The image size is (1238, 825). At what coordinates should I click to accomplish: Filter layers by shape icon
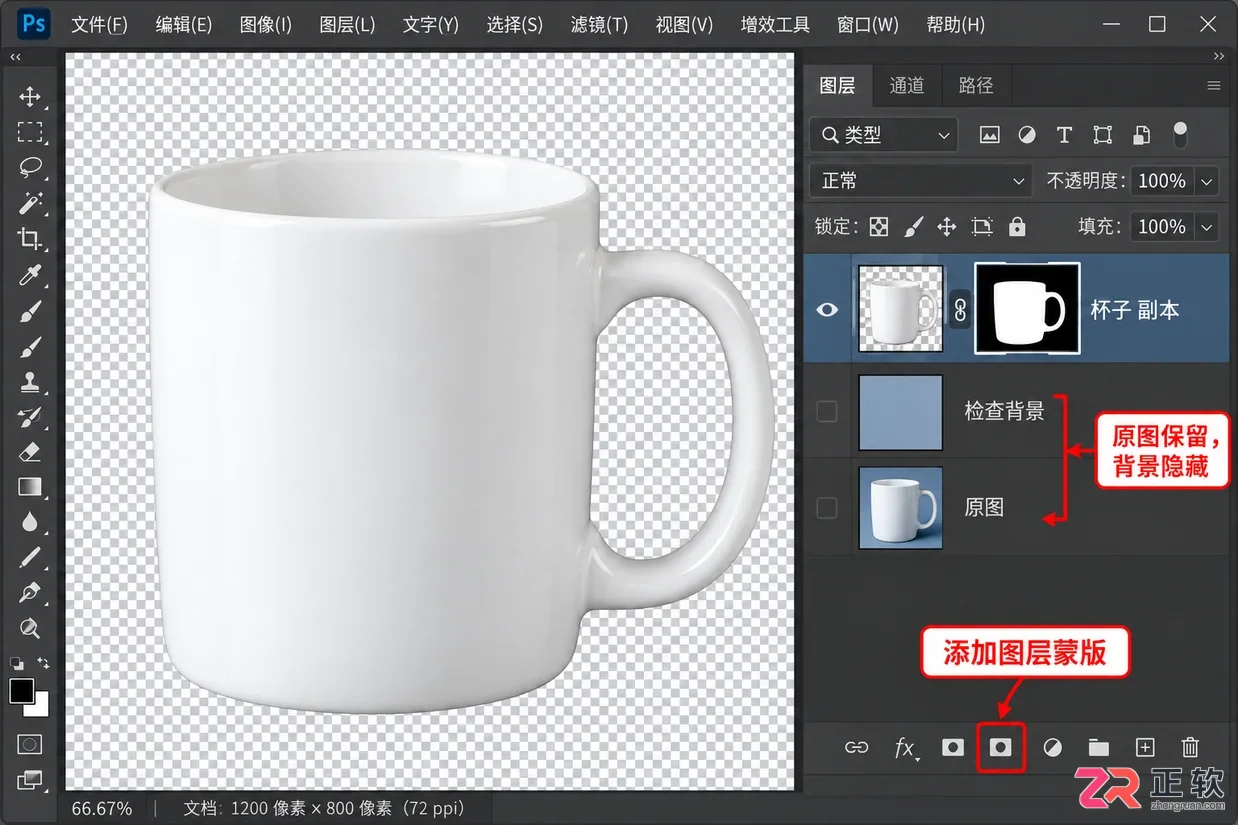click(x=1102, y=135)
